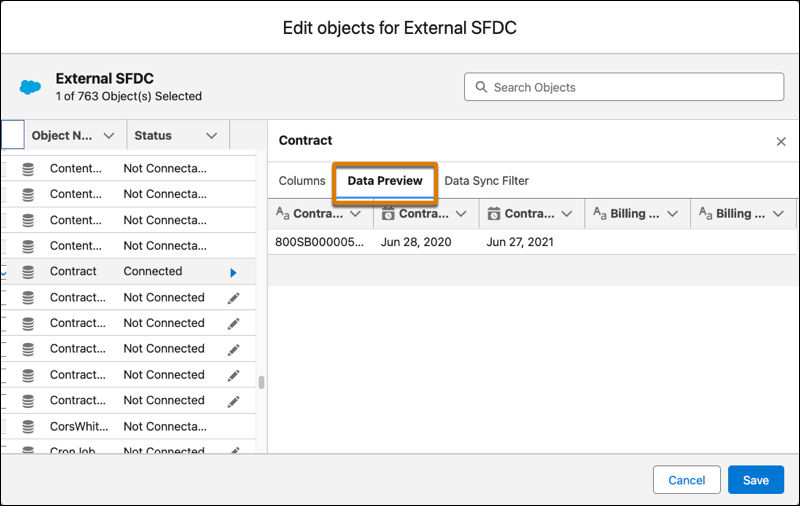Select the Data Preview tab
The width and height of the screenshot is (800, 506).
(x=385, y=181)
